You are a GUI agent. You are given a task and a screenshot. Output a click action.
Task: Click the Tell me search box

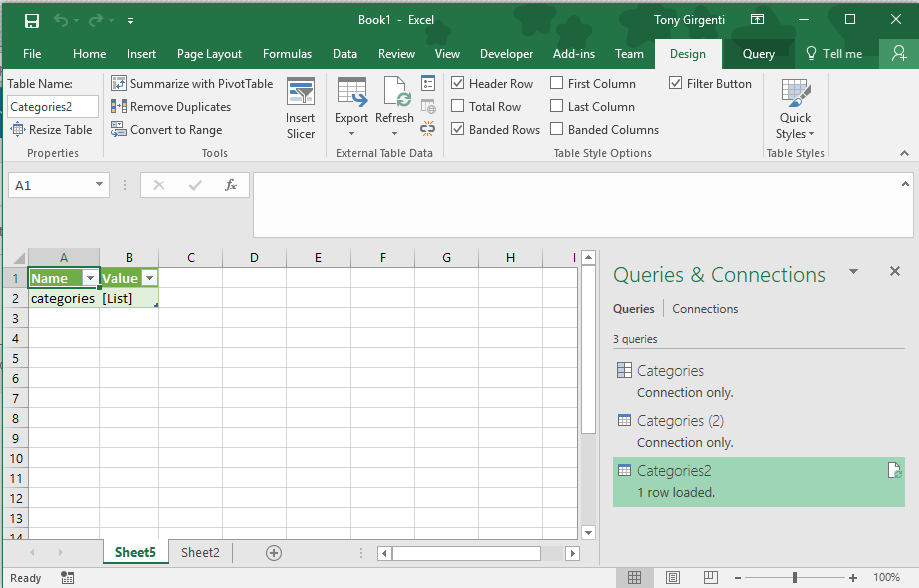[834, 54]
